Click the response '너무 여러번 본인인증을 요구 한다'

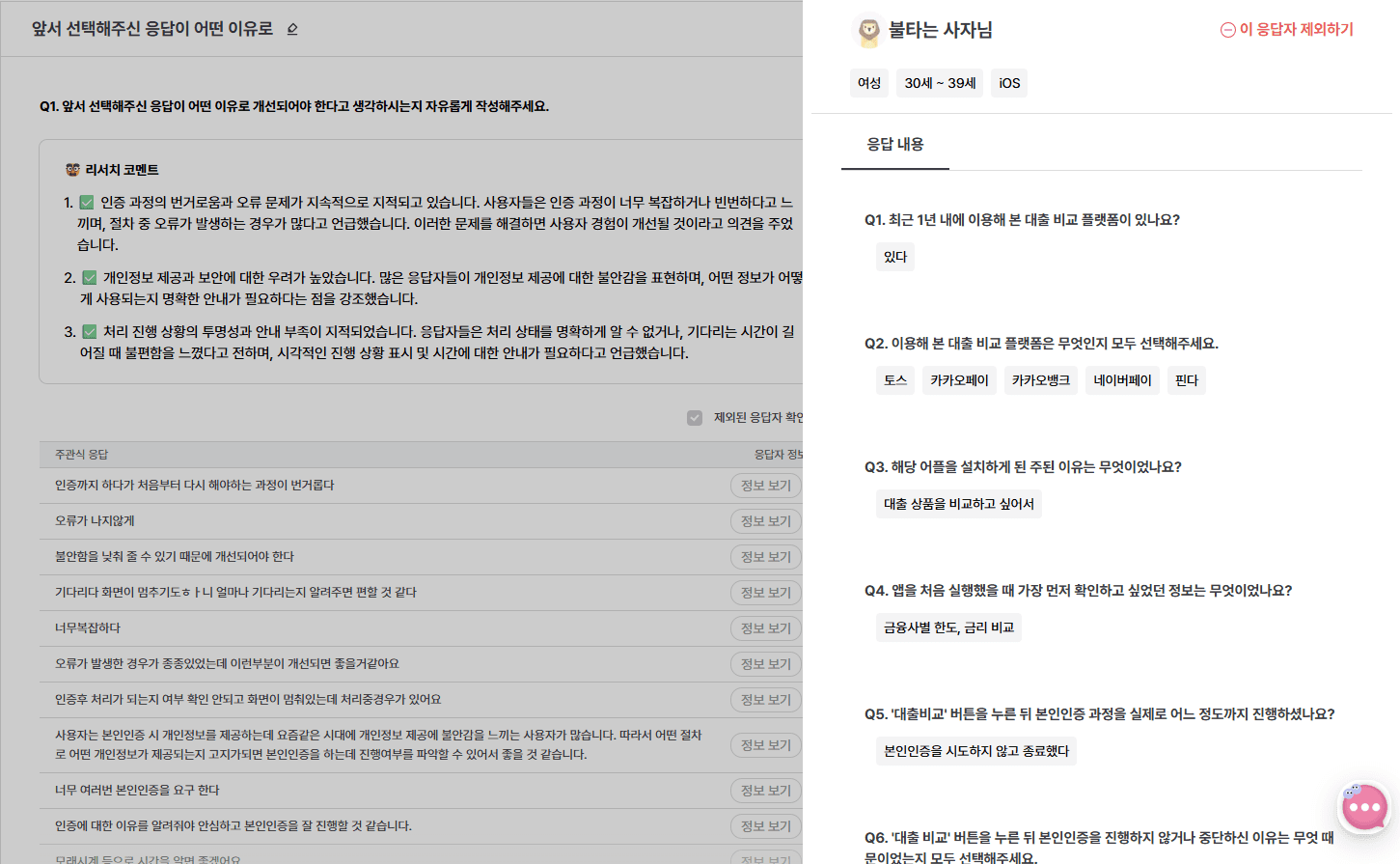[x=137, y=791]
